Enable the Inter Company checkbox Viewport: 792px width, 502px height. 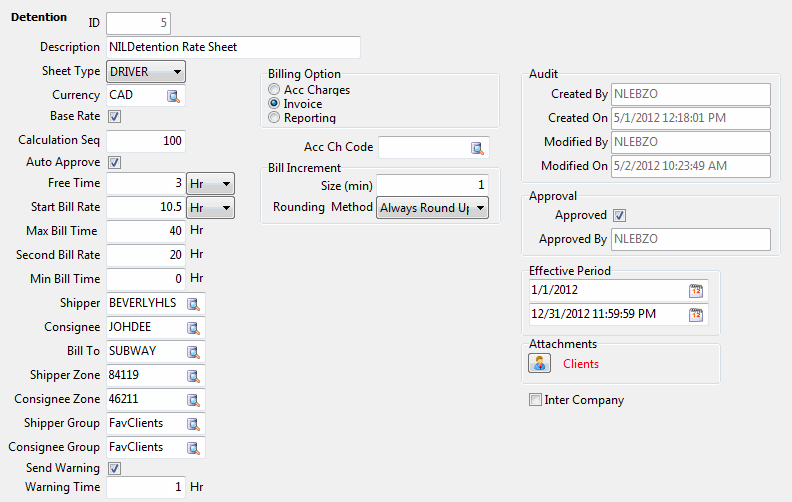tap(535, 401)
